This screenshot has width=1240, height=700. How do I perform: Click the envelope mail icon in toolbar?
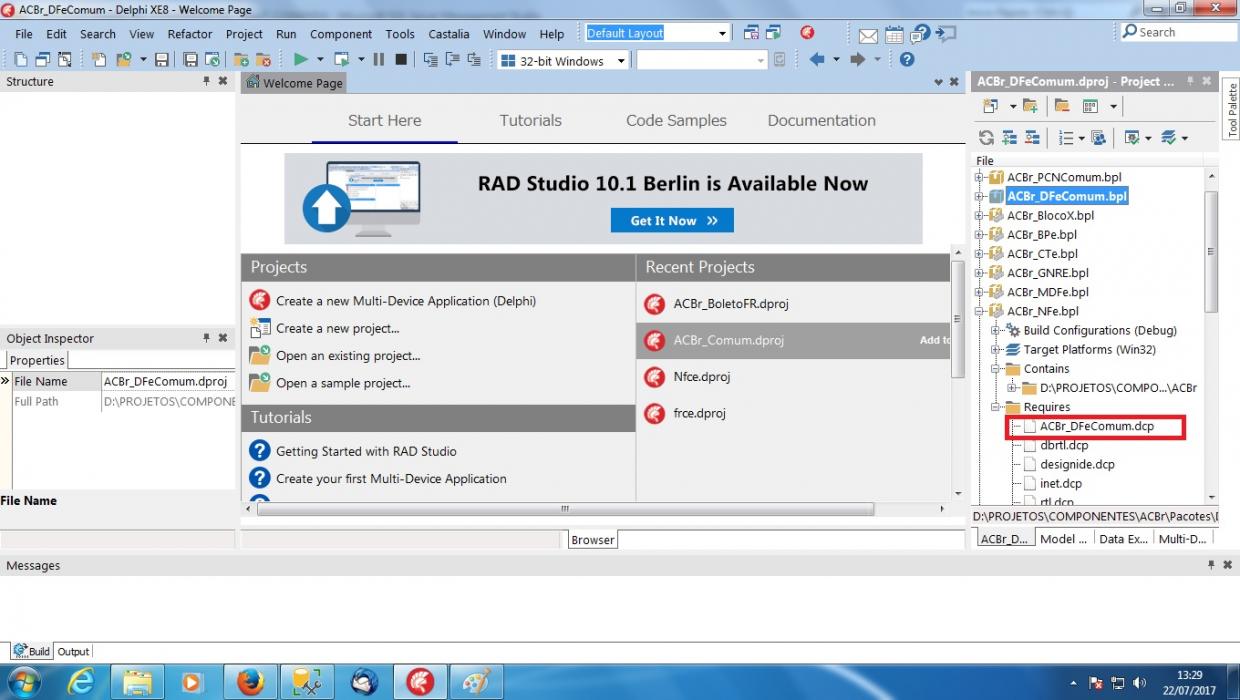point(868,36)
